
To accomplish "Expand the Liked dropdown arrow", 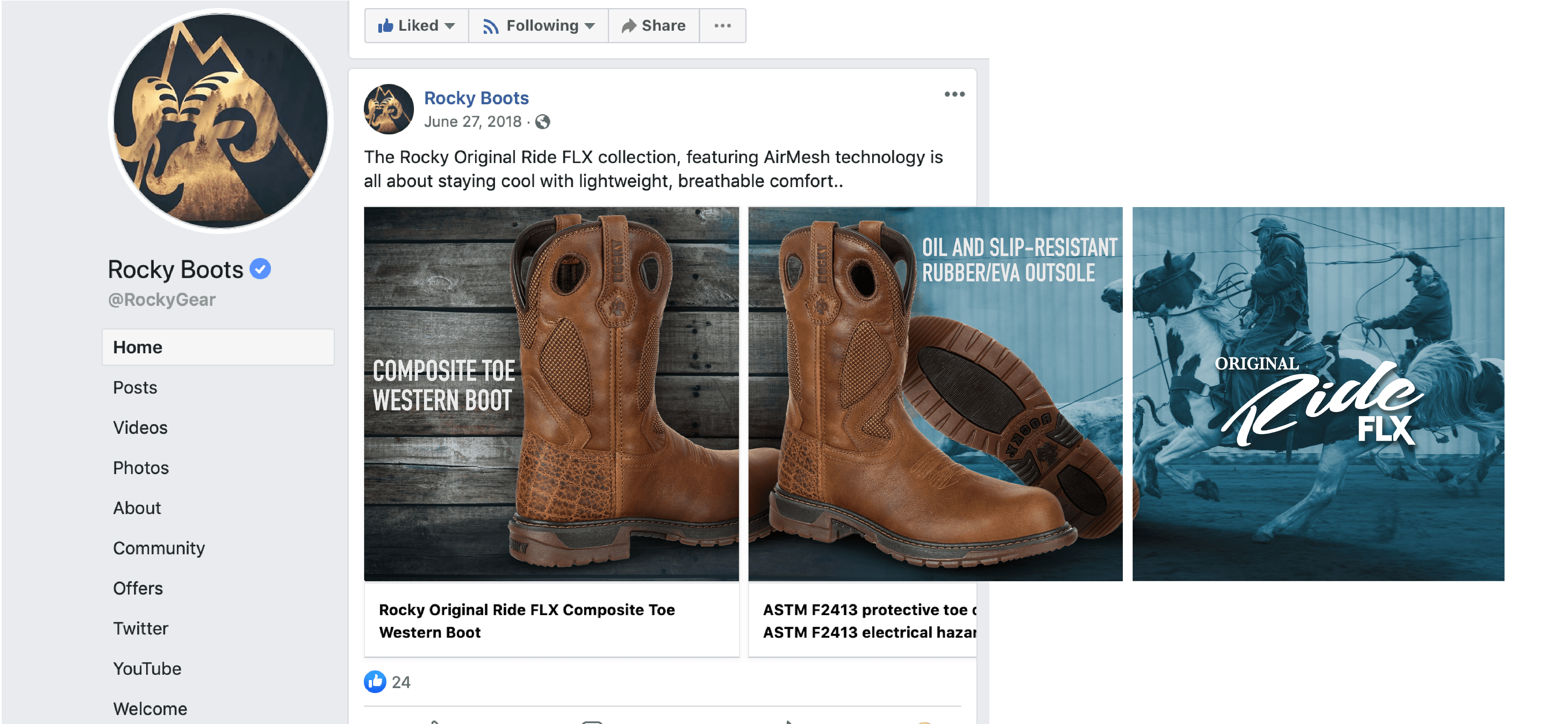I will coord(450,26).
